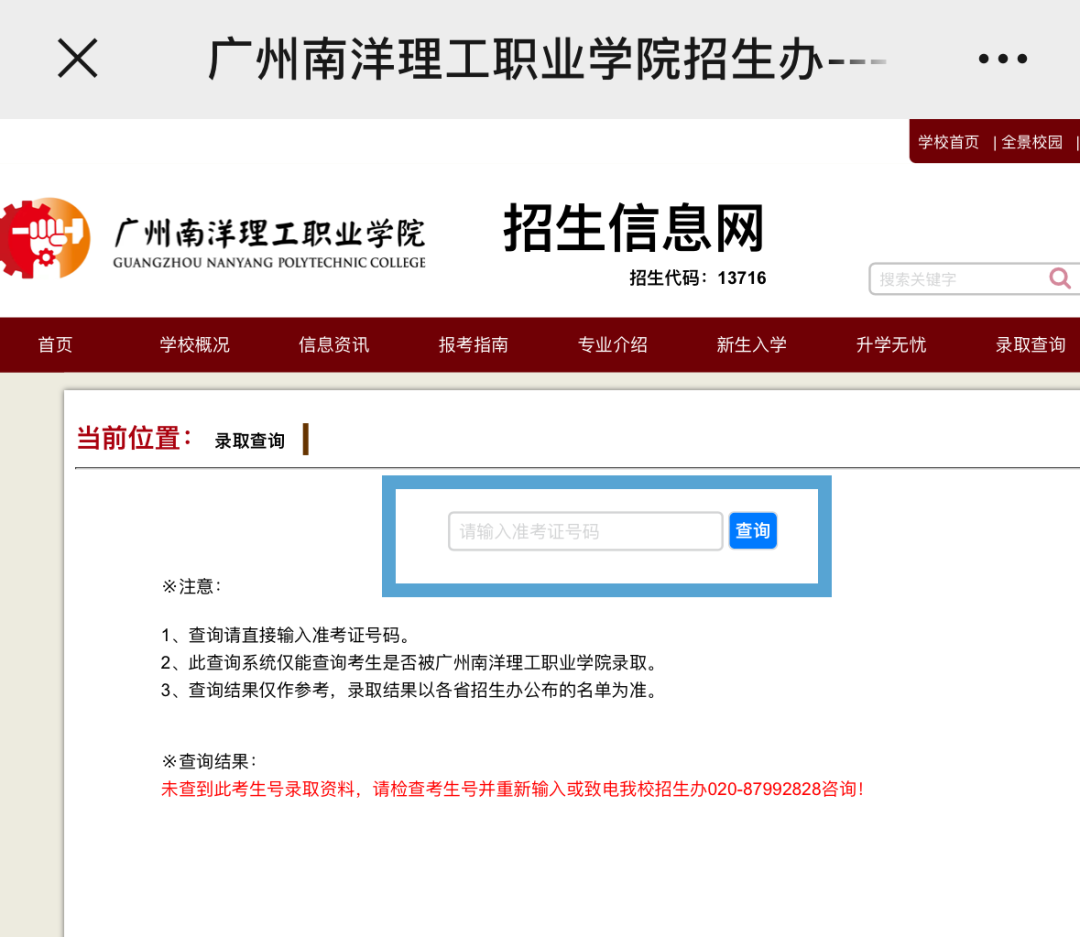
Task: Select 专业介绍 in the navigation bar
Action: pos(612,344)
